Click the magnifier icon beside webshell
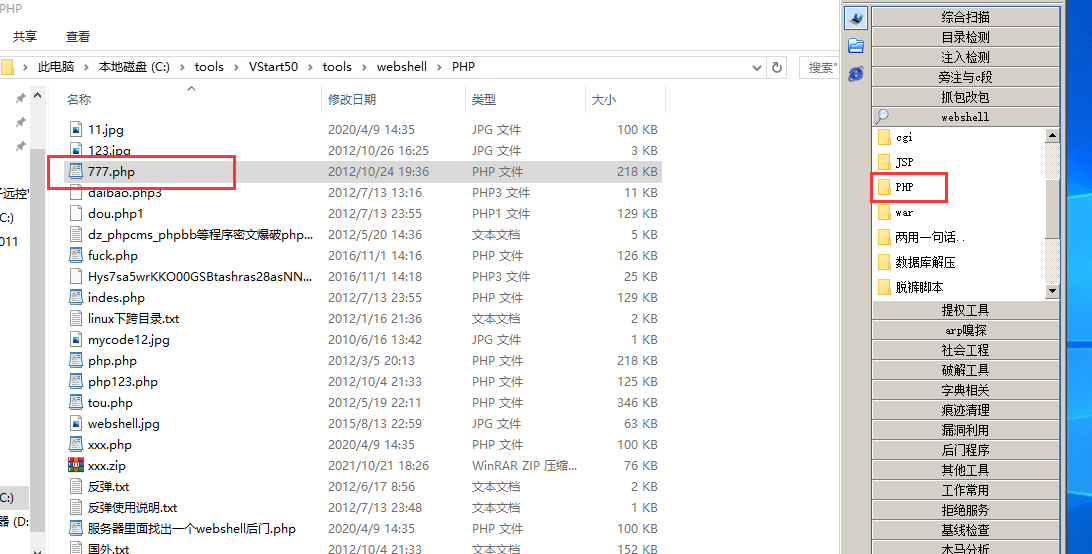1092x554 pixels. (x=882, y=117)
